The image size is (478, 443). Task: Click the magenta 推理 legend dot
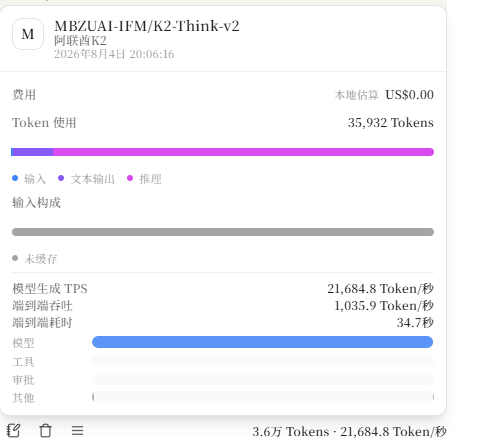pyautogui.click(x=130, y=178)
